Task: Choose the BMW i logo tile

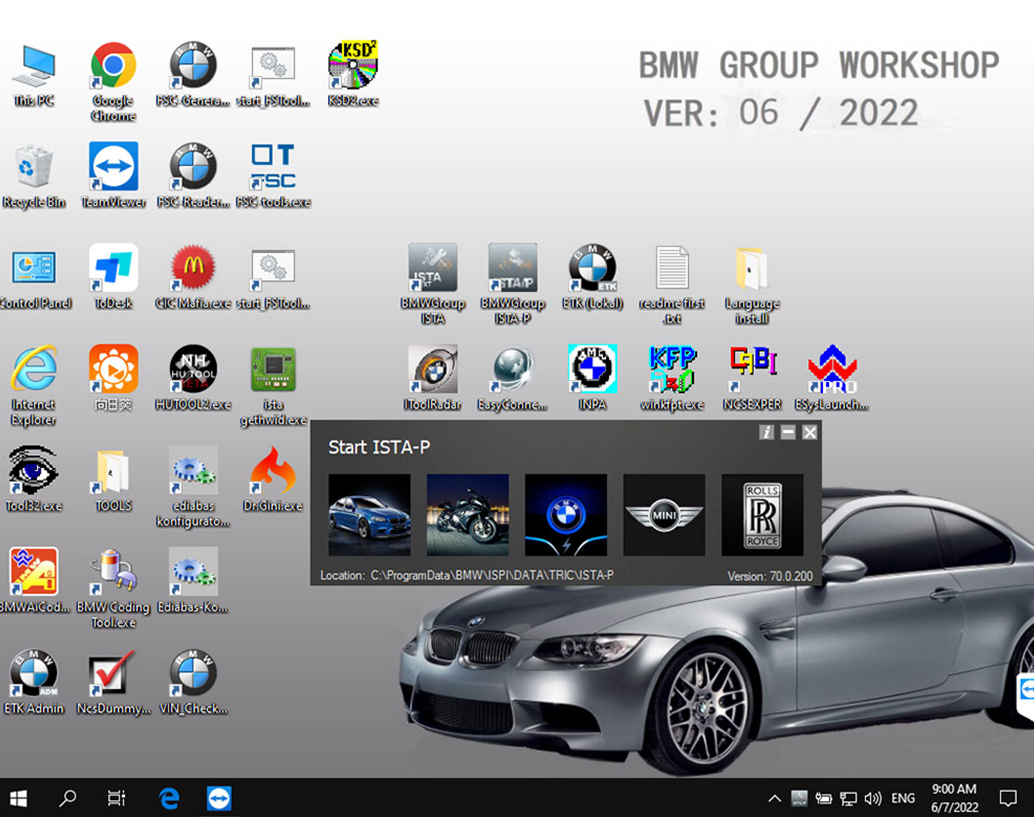Action: [x=566, y=514]
